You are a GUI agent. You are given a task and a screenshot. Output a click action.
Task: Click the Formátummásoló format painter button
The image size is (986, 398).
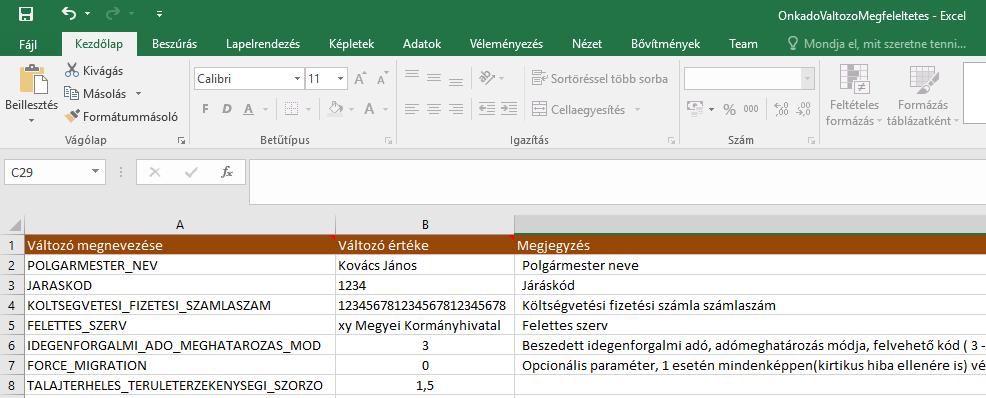coord(121,116)
